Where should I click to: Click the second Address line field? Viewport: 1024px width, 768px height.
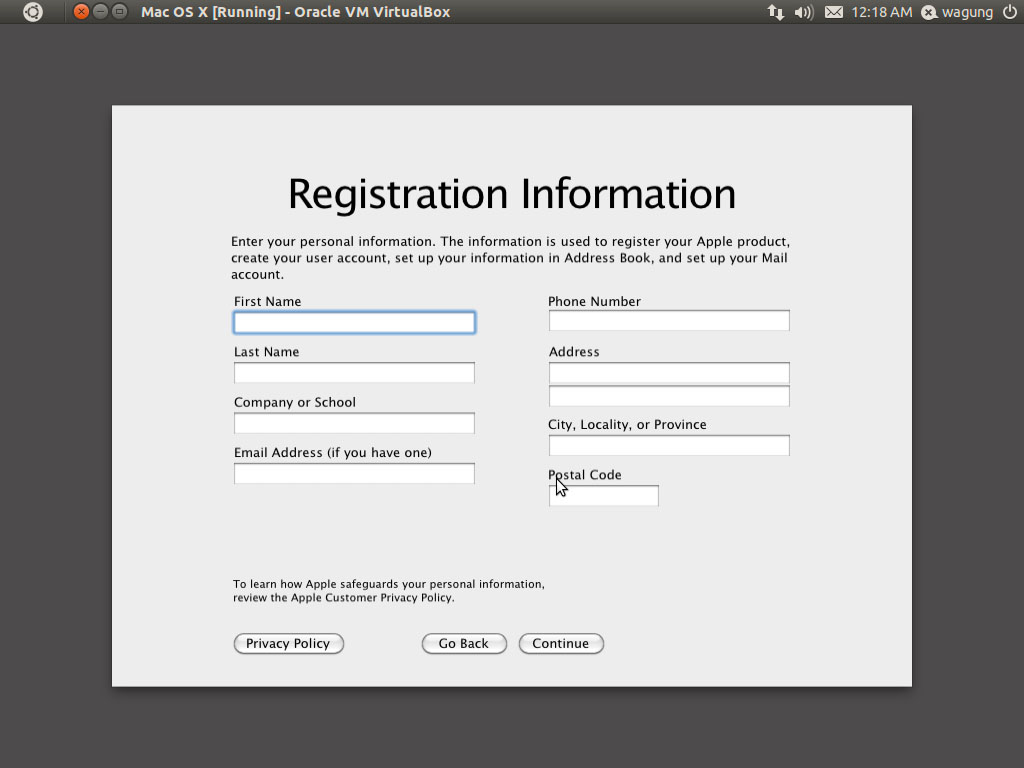(669, 396)
